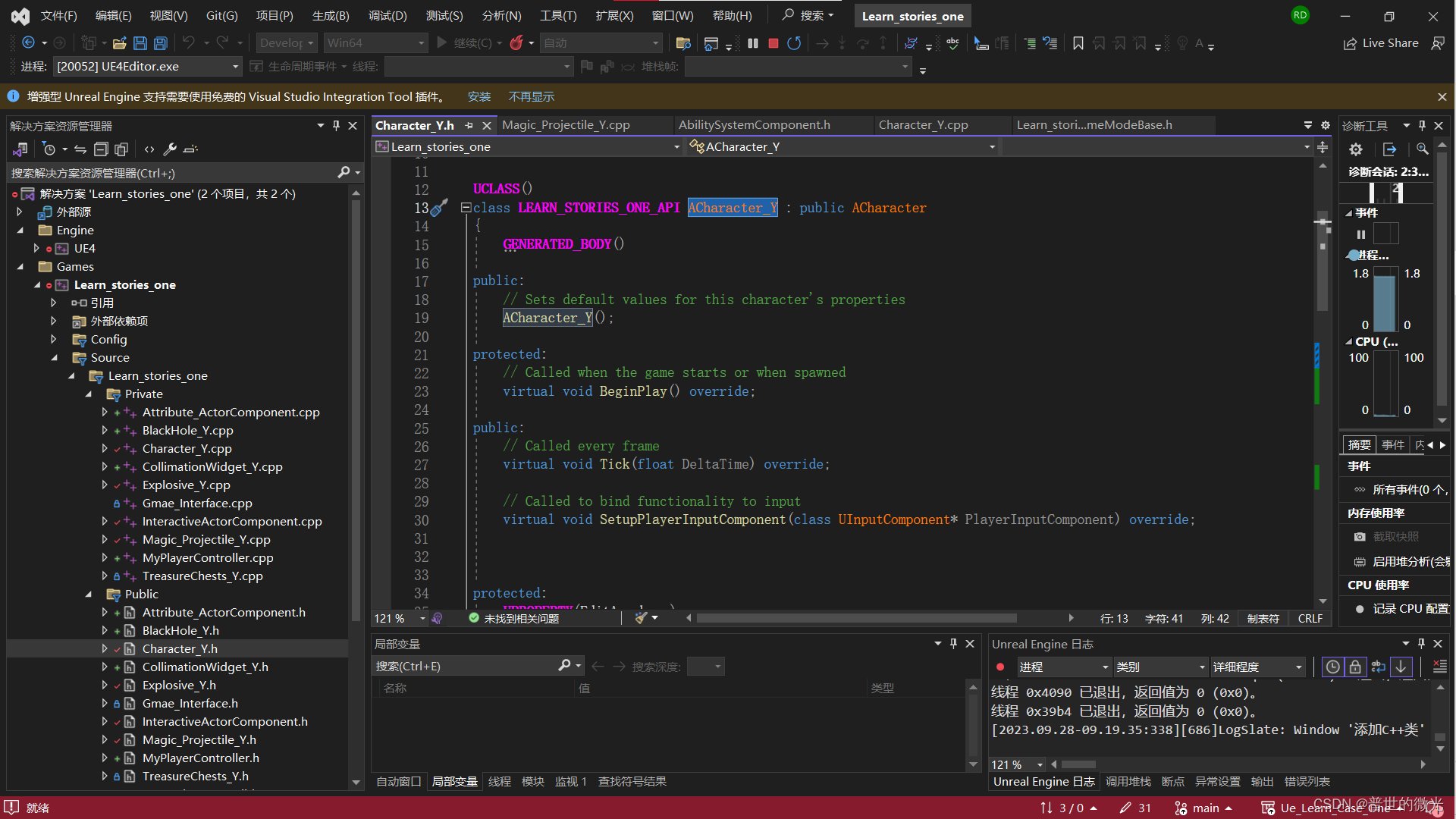Expand the Character_Y.cpp tree node

[105, 449]
